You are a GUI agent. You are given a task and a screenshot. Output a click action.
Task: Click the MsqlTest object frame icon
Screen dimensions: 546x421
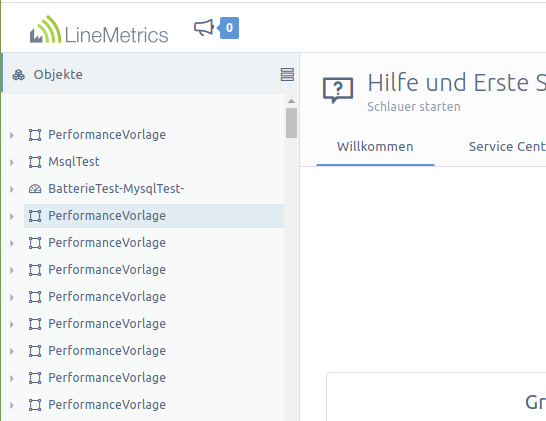35,162
